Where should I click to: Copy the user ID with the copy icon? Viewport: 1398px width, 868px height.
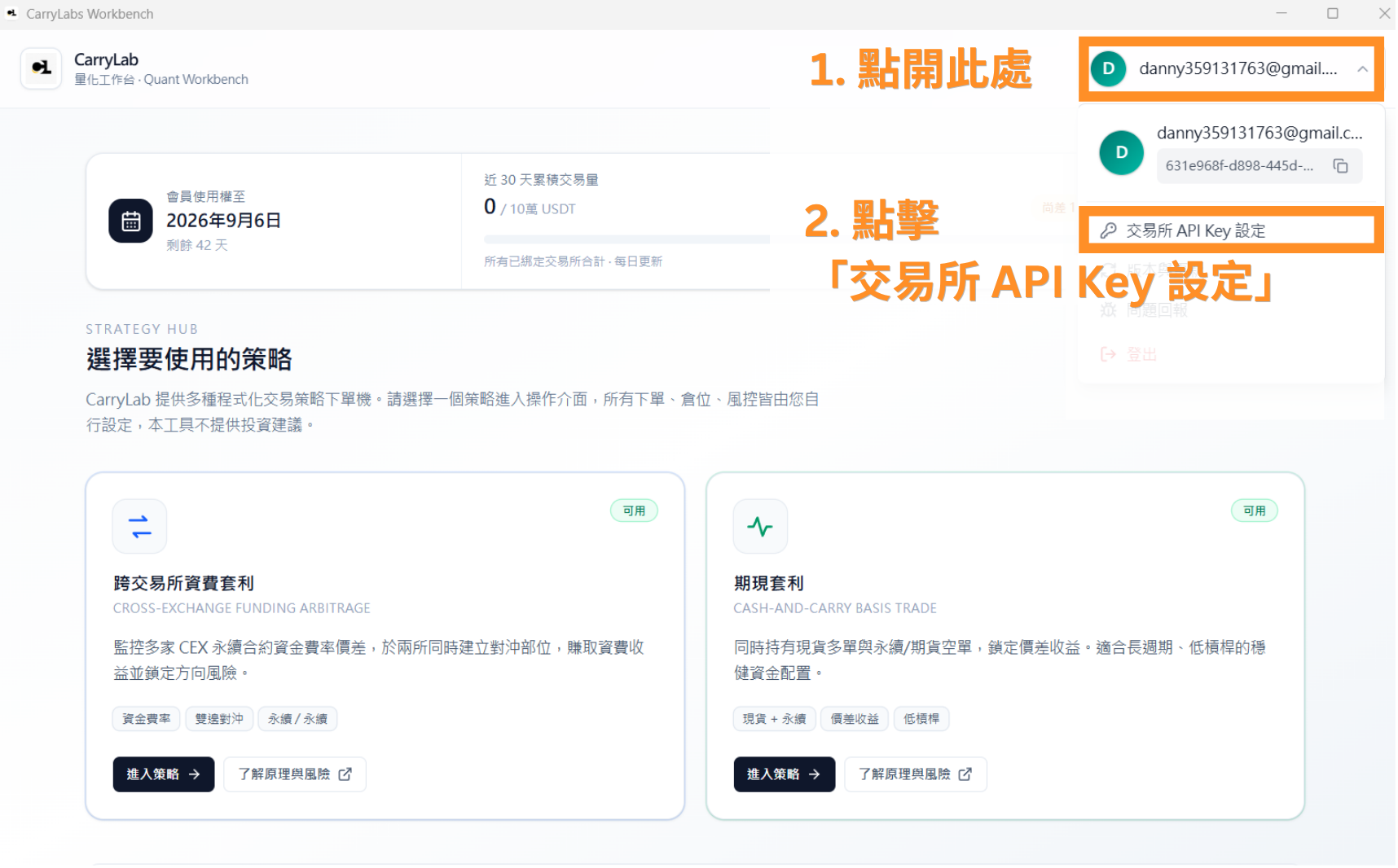[x=1340, y=165]
